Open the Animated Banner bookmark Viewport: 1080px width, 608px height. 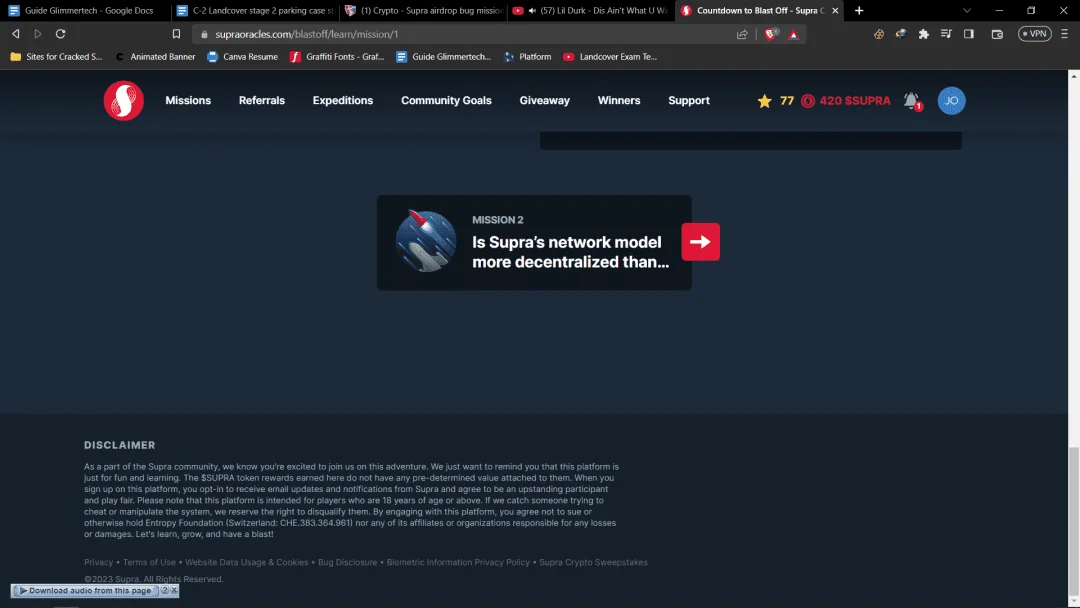[x=156, y=56]
